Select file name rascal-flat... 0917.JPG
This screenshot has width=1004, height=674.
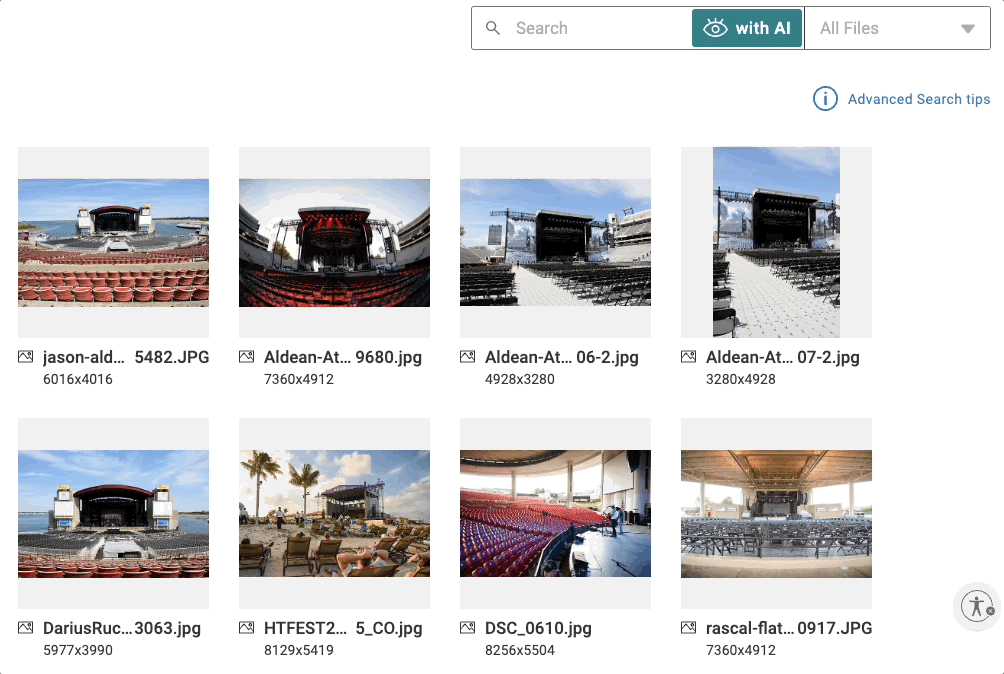789,628
